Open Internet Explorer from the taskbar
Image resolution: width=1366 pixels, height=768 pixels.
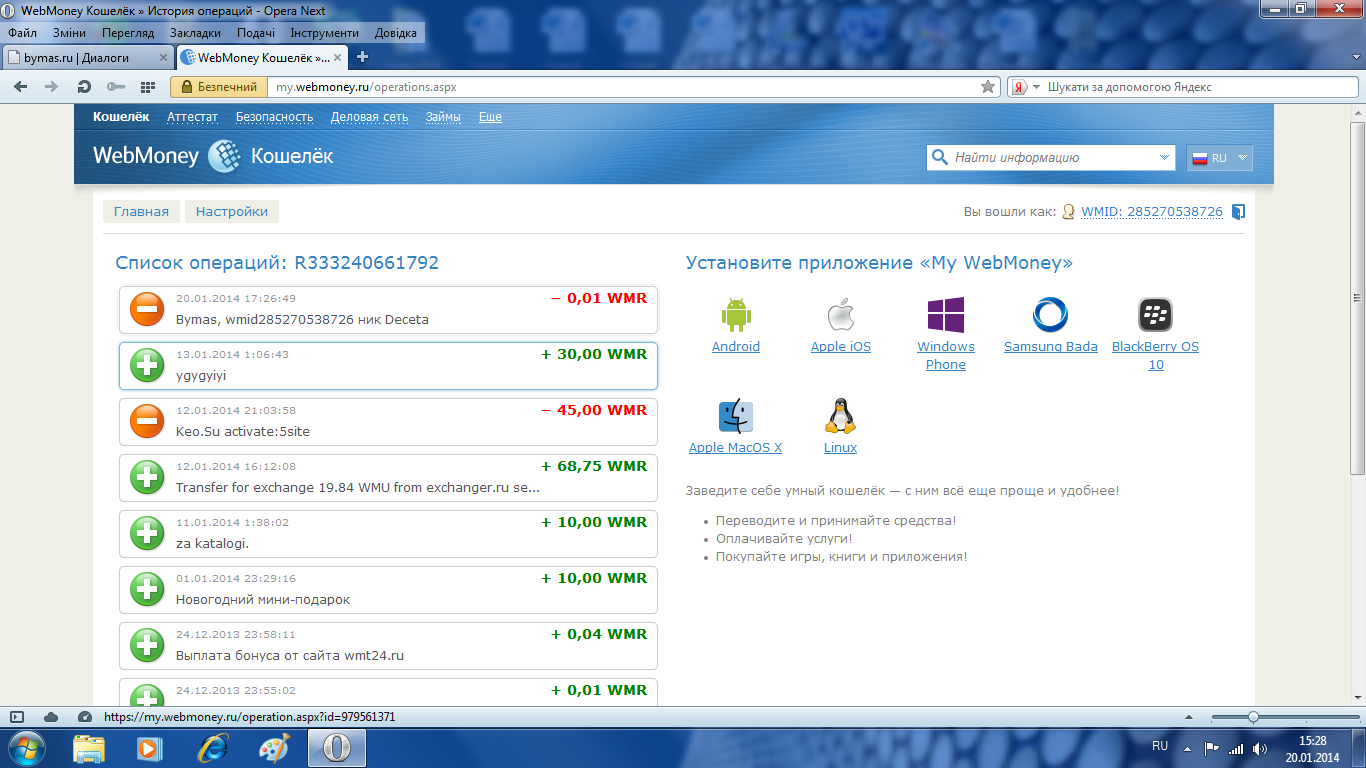coord(211,748)
